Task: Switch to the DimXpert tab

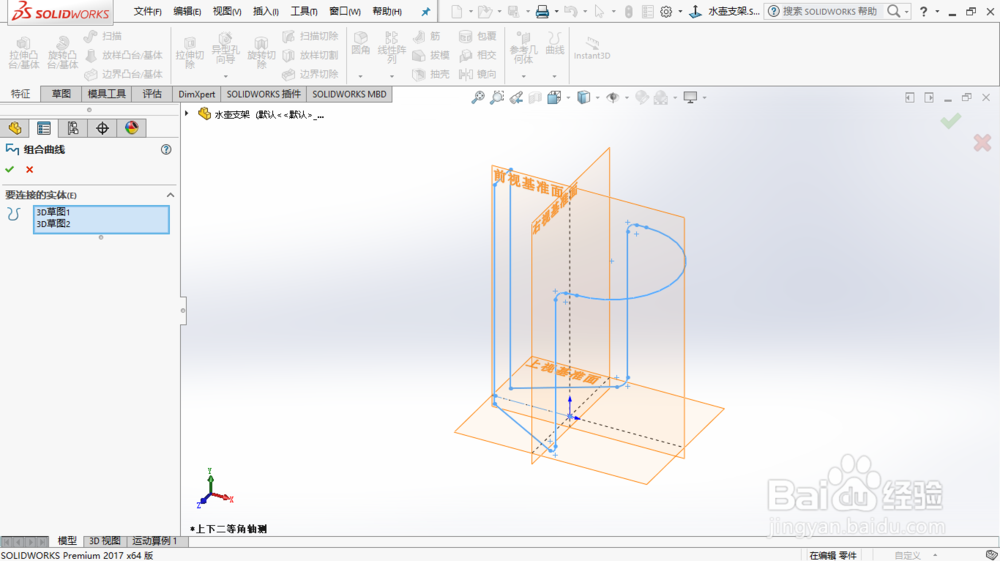Action: pos(196,94)
